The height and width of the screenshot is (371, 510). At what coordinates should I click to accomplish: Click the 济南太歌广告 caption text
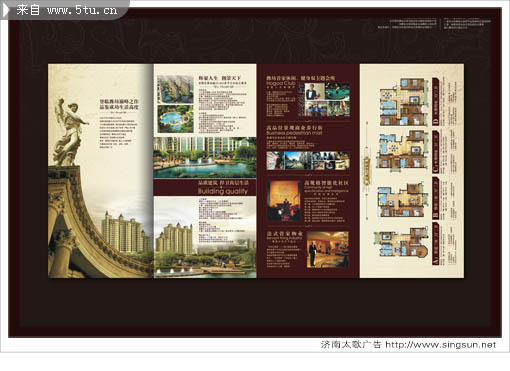pos(351,345)
